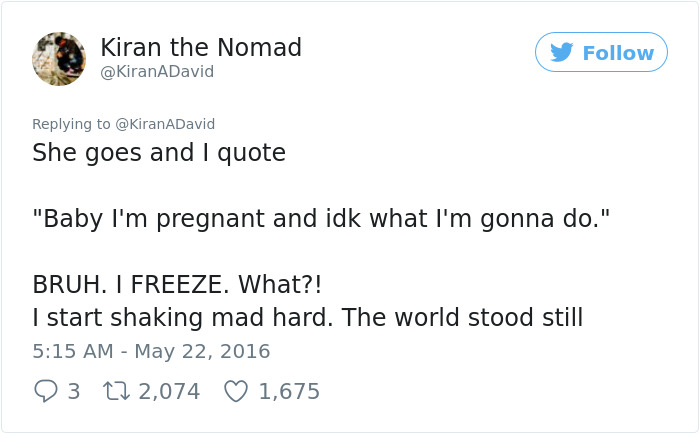The height and width of the screenshot is (434, 700).
Task: Click the reply count 3
Action: [x=73, y=391]
